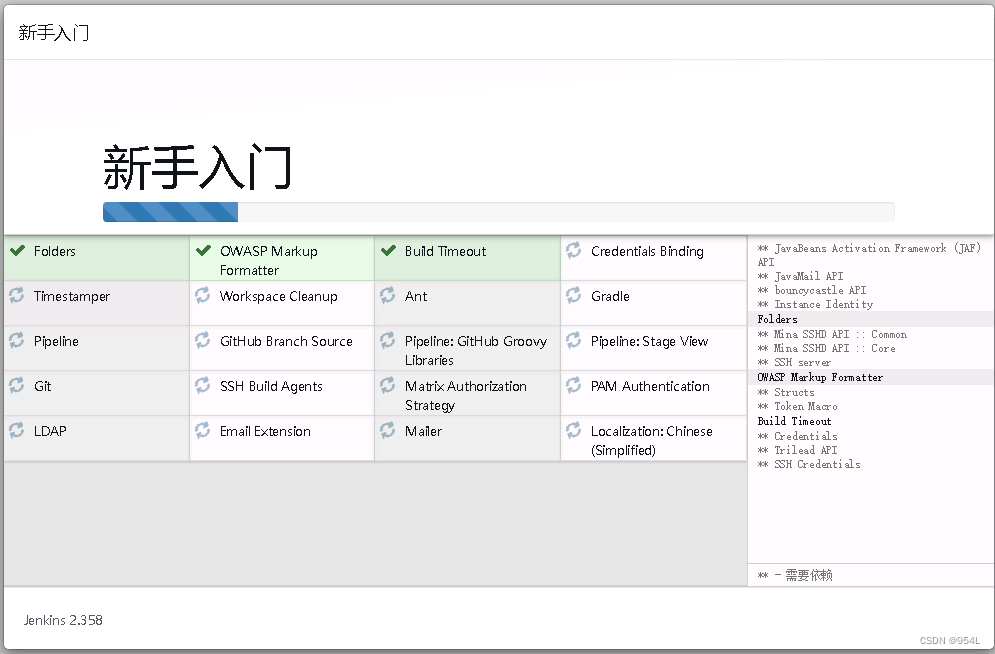Viewport: 995px width, 654px height.
Task: Select the Pipeline: Stage View plugin cell
Action: [649, 341]
